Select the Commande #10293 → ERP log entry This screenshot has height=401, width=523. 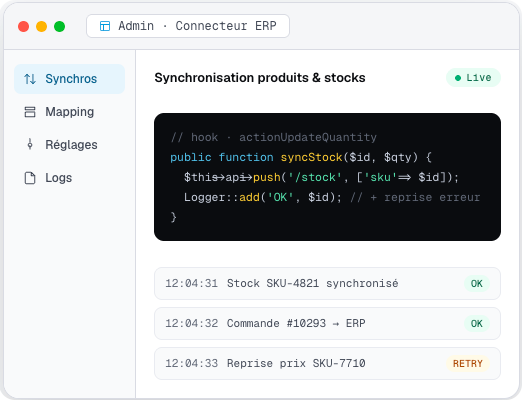point(327,324)
